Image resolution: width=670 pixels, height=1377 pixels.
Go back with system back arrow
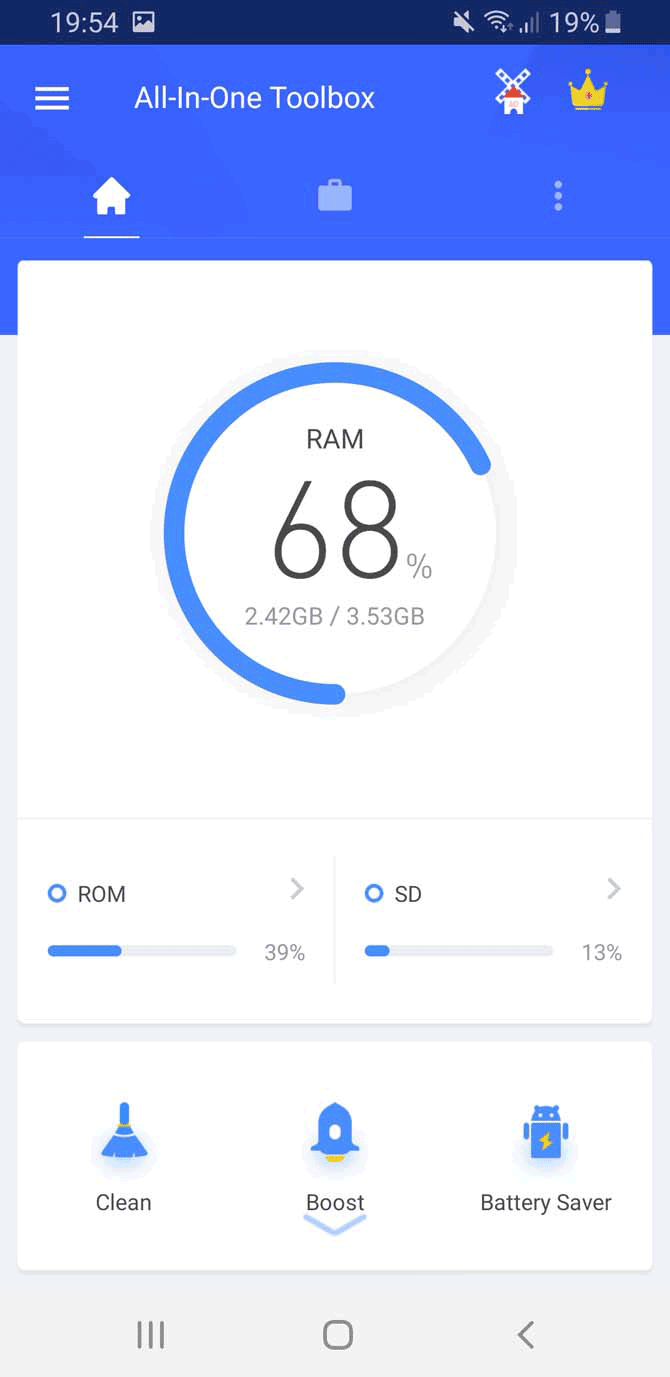[525, 1334]
